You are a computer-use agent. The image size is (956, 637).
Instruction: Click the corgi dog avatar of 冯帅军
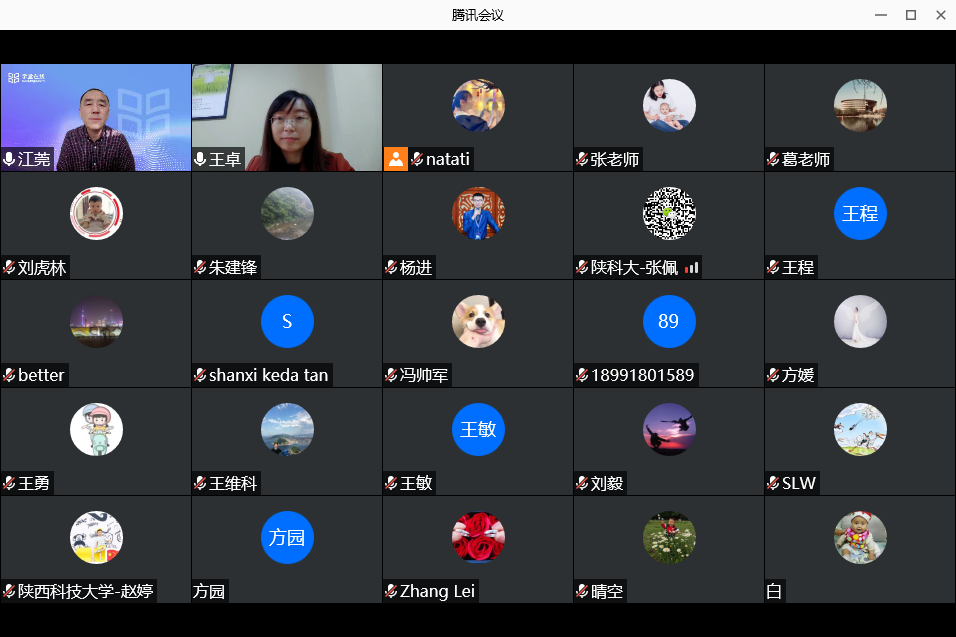pos(478,321)
